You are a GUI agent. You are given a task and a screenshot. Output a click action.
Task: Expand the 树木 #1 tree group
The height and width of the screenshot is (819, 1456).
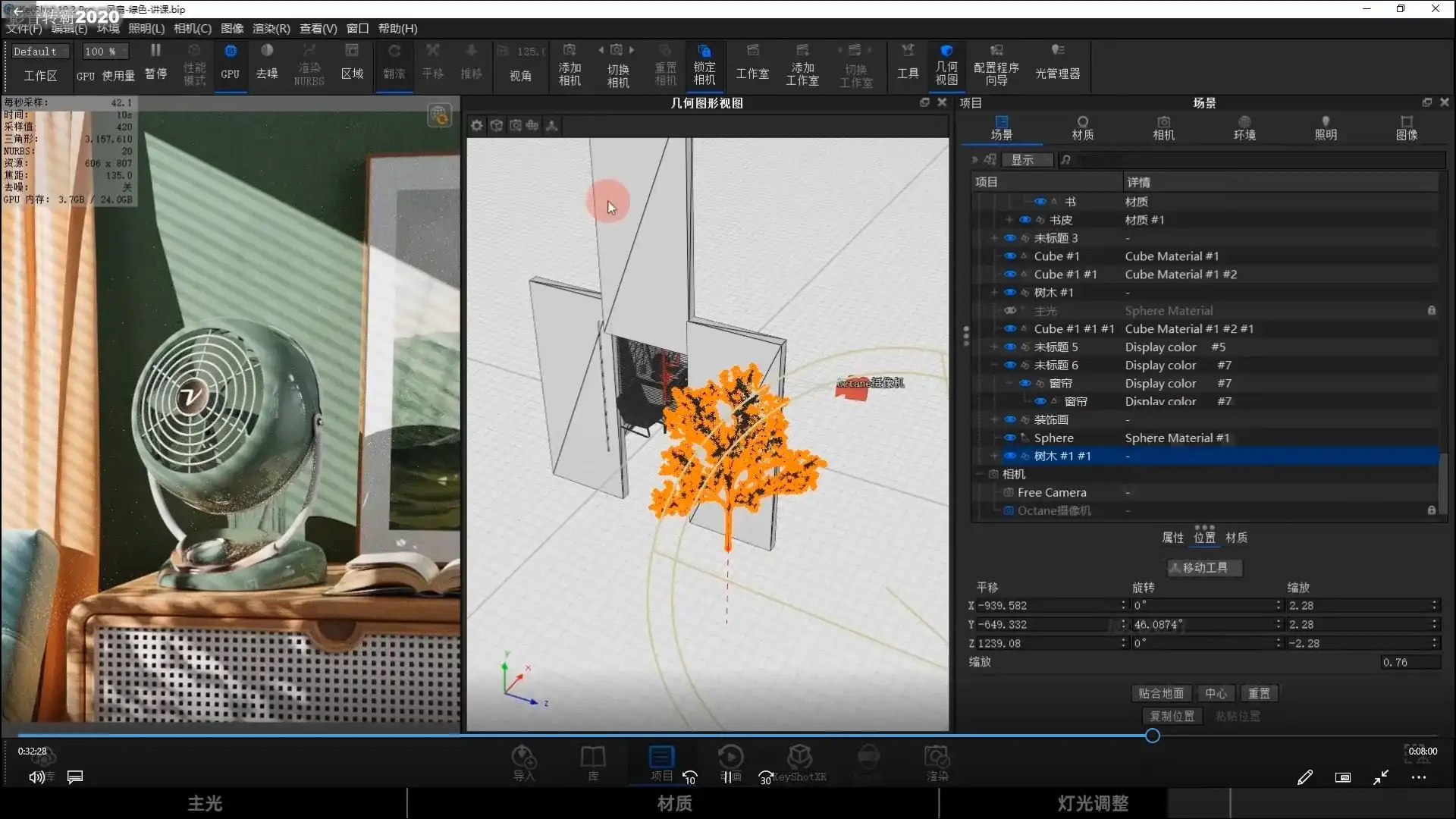(994, 293)
